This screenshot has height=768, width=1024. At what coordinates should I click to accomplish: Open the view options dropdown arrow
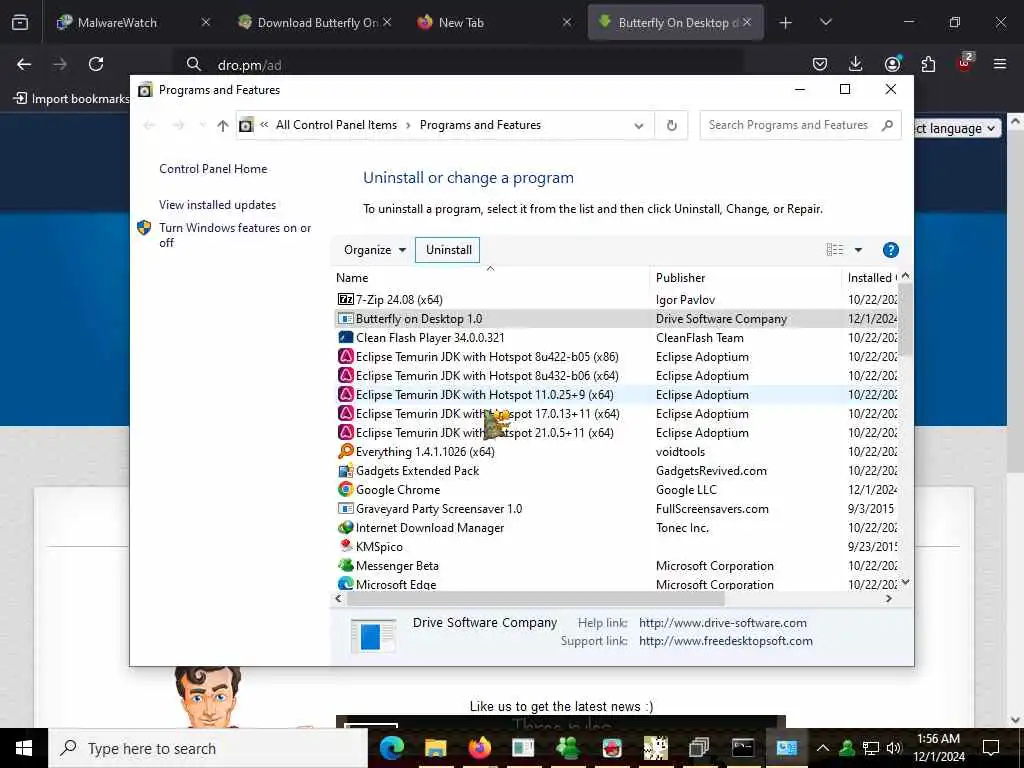(x=858, y=249)
